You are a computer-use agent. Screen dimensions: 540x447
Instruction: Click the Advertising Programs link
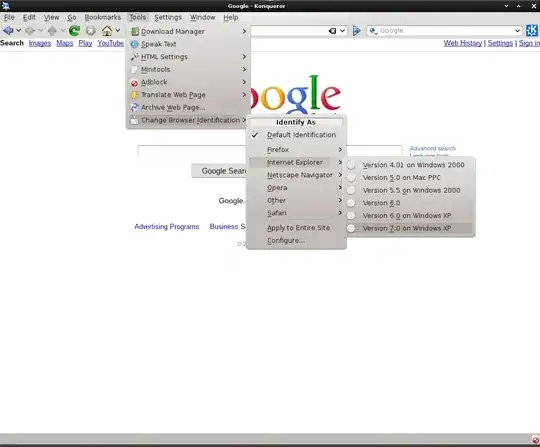pos(167,227)
